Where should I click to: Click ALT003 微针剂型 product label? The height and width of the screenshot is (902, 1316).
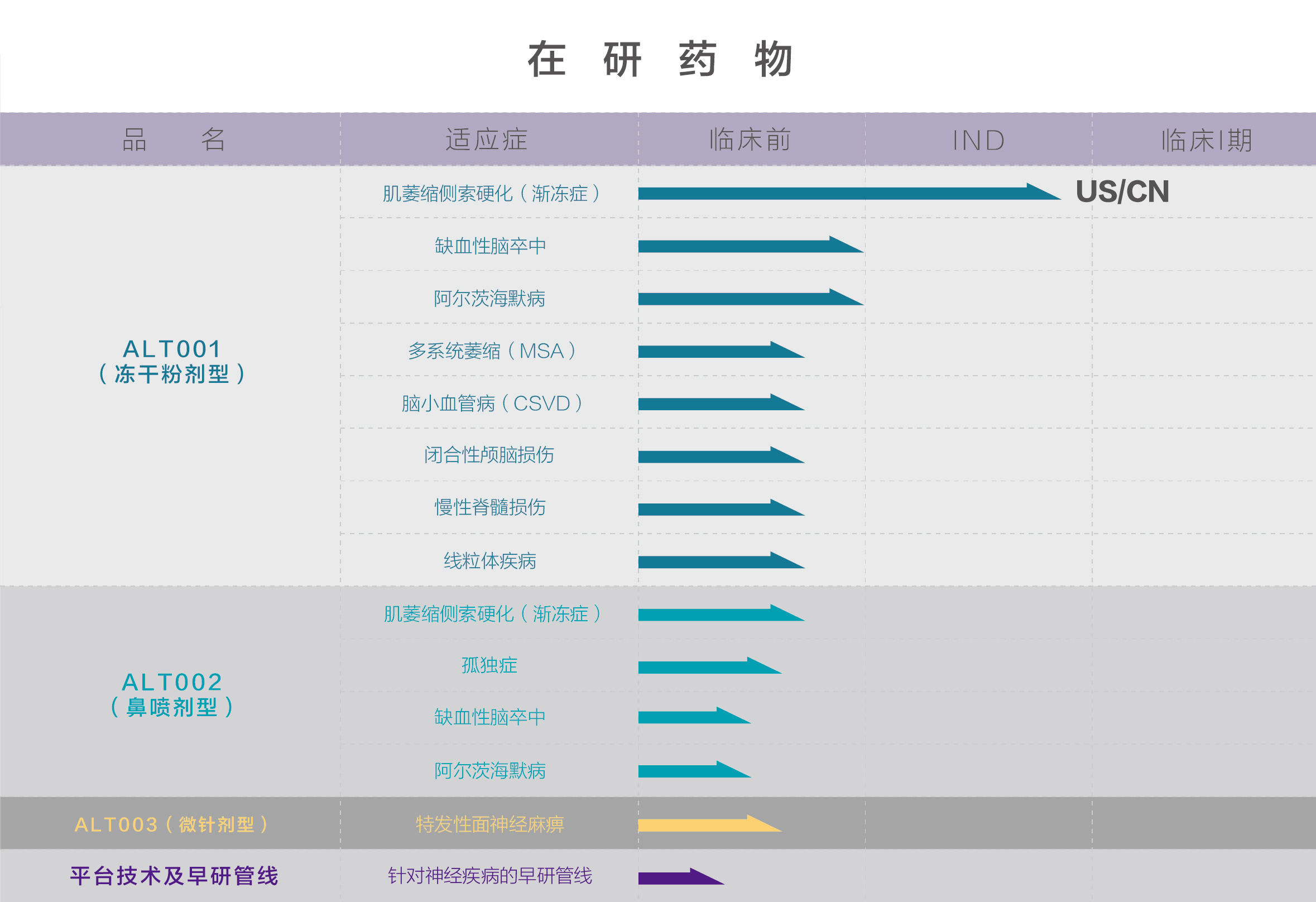172,824
